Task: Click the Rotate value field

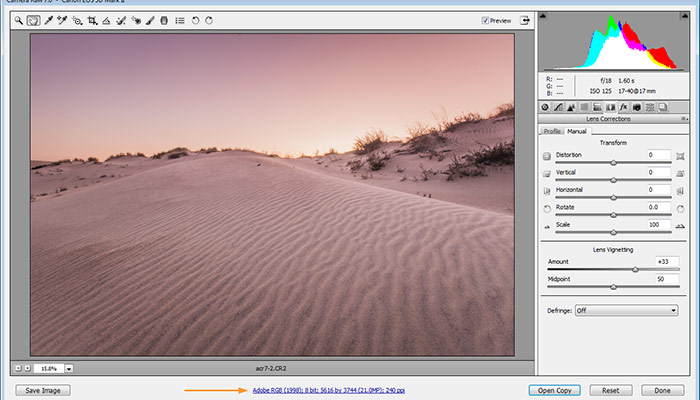Action: coord(659,207)
